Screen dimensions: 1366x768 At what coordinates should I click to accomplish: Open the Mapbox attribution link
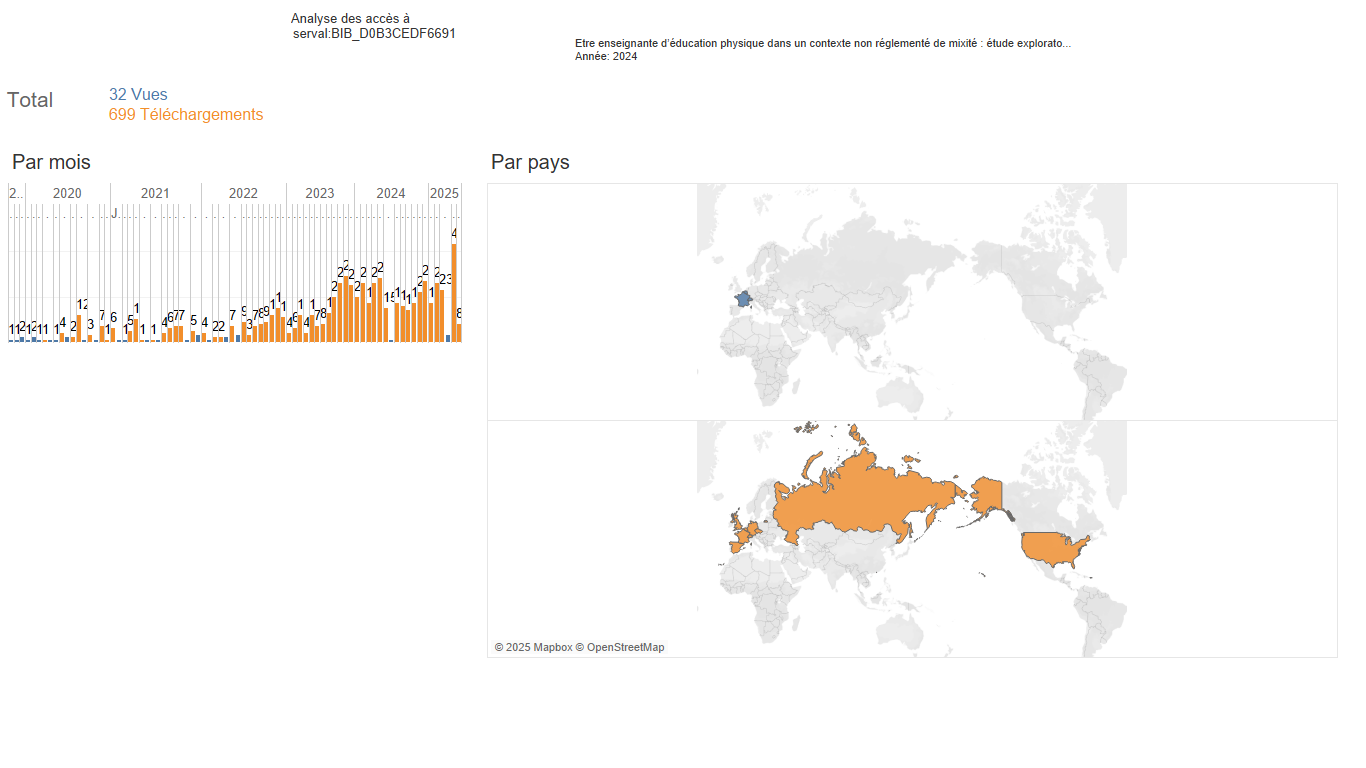point(533,647)
